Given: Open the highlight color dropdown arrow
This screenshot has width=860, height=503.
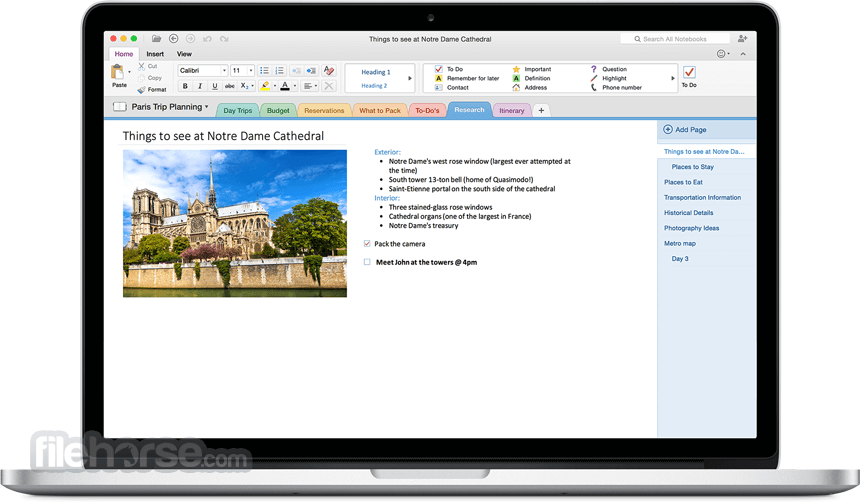Looking at the screenshot, I should [x=274, y=86].
